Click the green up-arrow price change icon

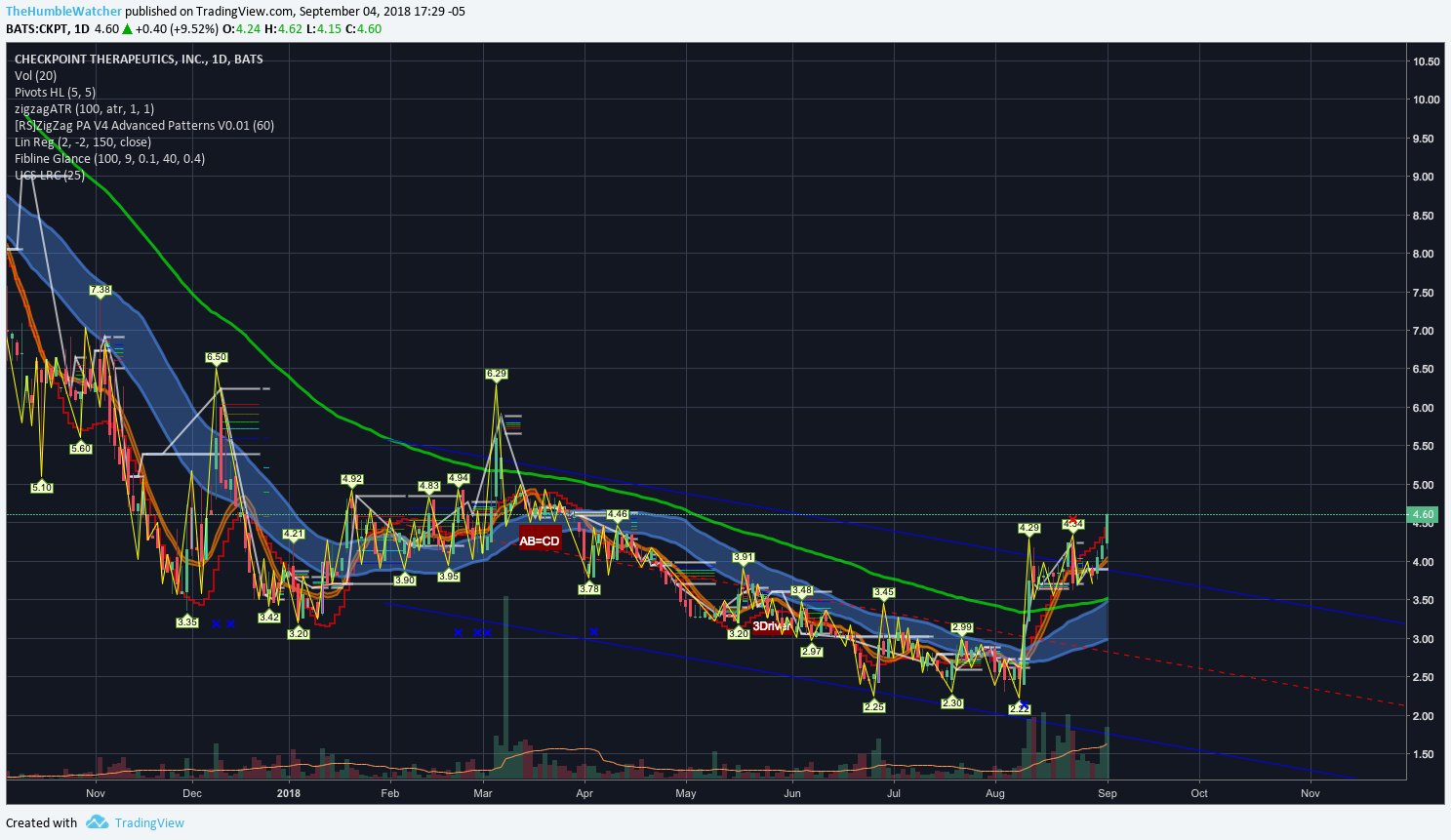point(128,28)
